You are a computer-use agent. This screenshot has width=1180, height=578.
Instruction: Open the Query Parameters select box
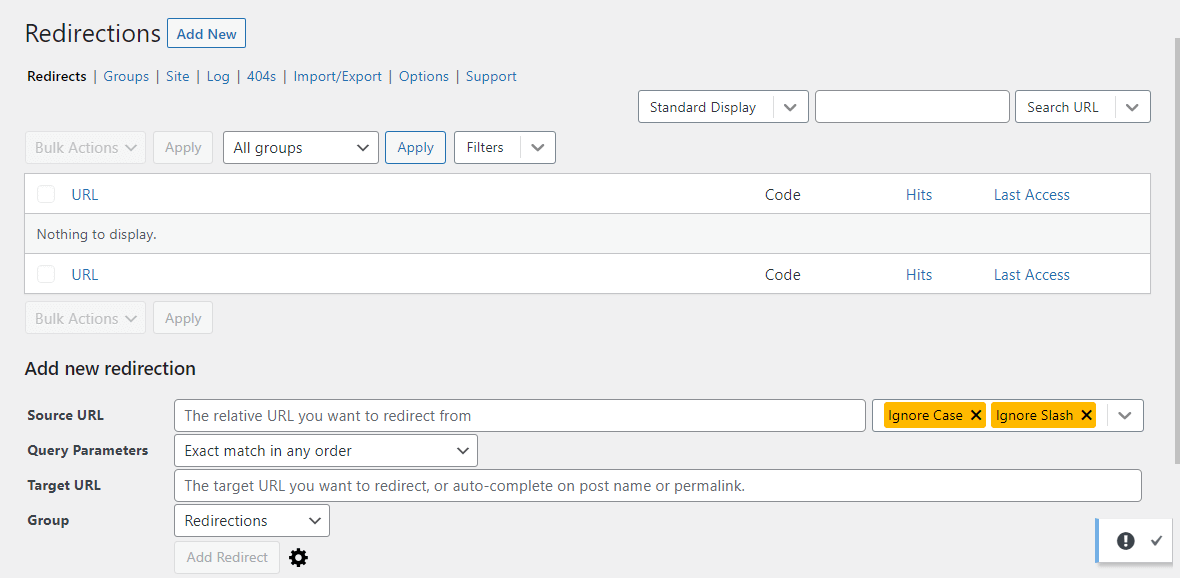click(325, 451)
